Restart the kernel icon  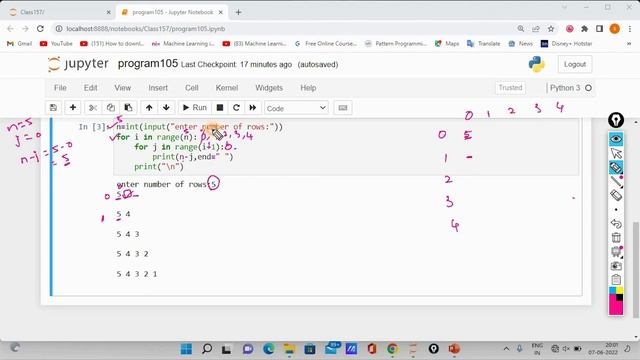coord(236,108)
